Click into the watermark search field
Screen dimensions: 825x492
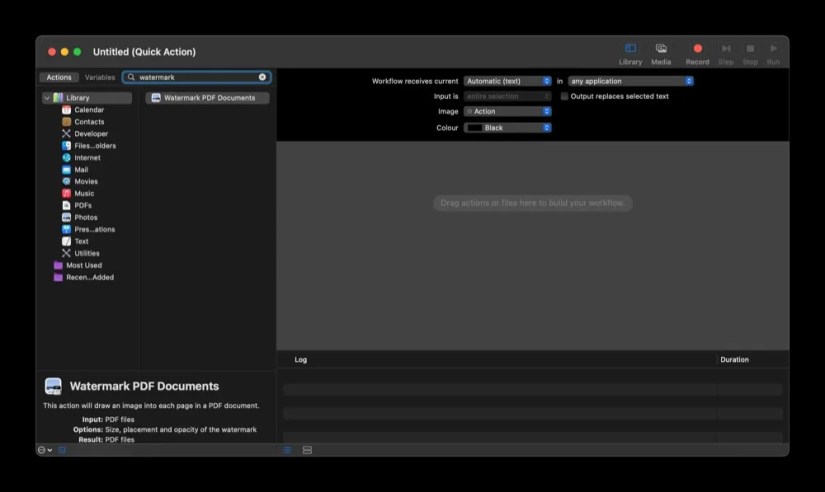tap(197, 77)
